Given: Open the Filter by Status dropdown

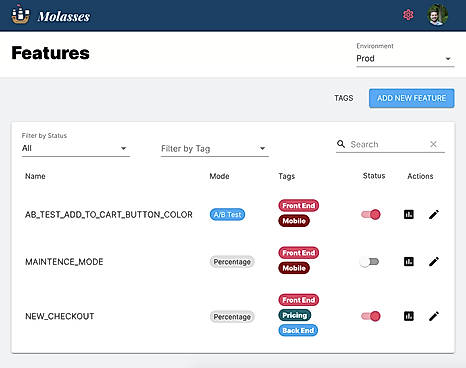Looking at the screenshot, I should click(x=75, y=148).
